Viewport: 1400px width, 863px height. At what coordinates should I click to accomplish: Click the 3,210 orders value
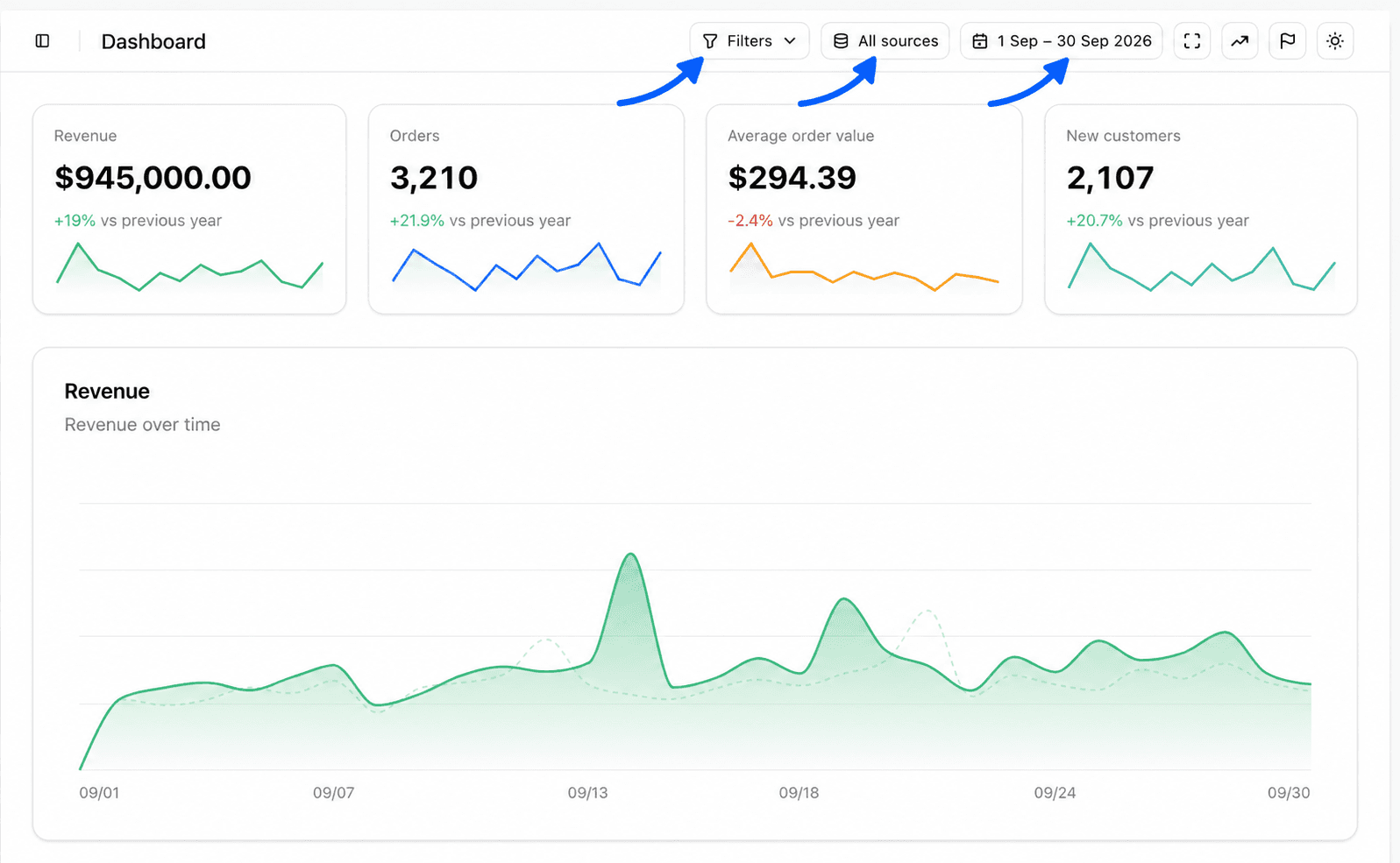pos(434,178)
